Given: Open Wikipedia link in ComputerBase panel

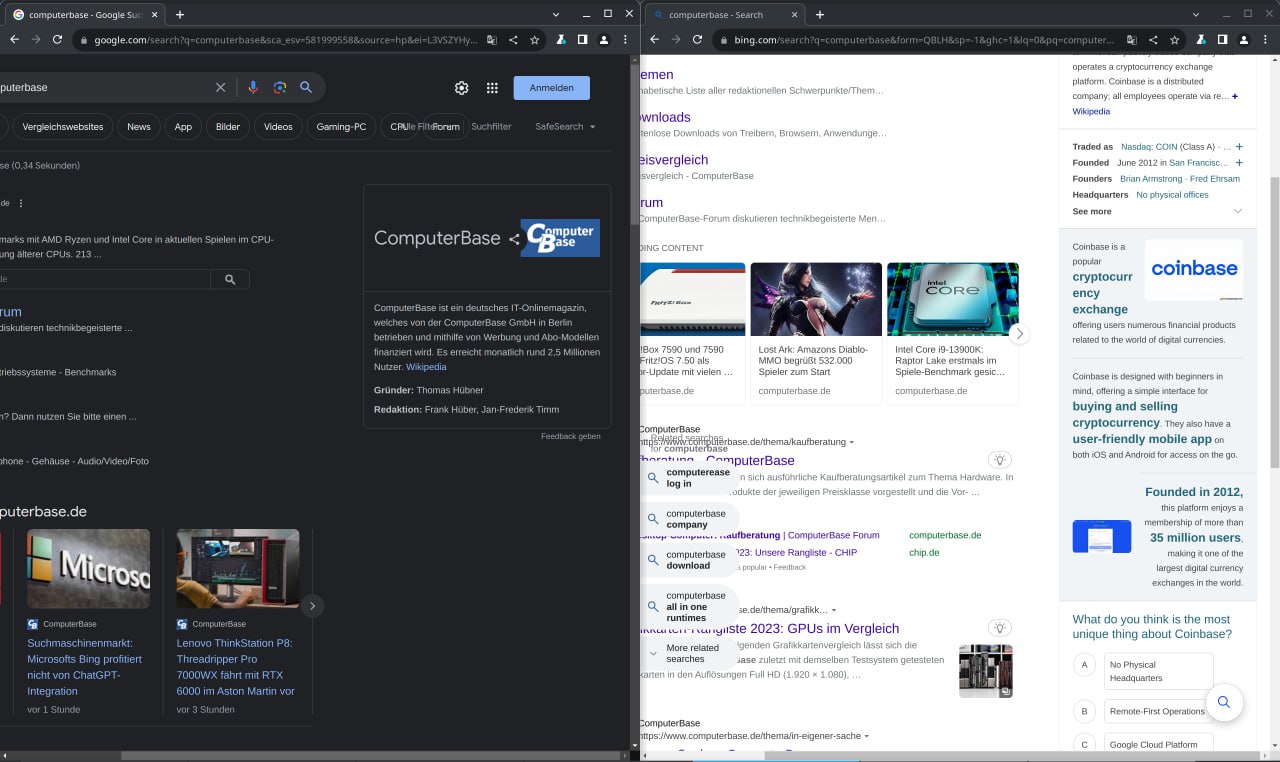Looking at the screenshot, I should (x=426, y=367).
